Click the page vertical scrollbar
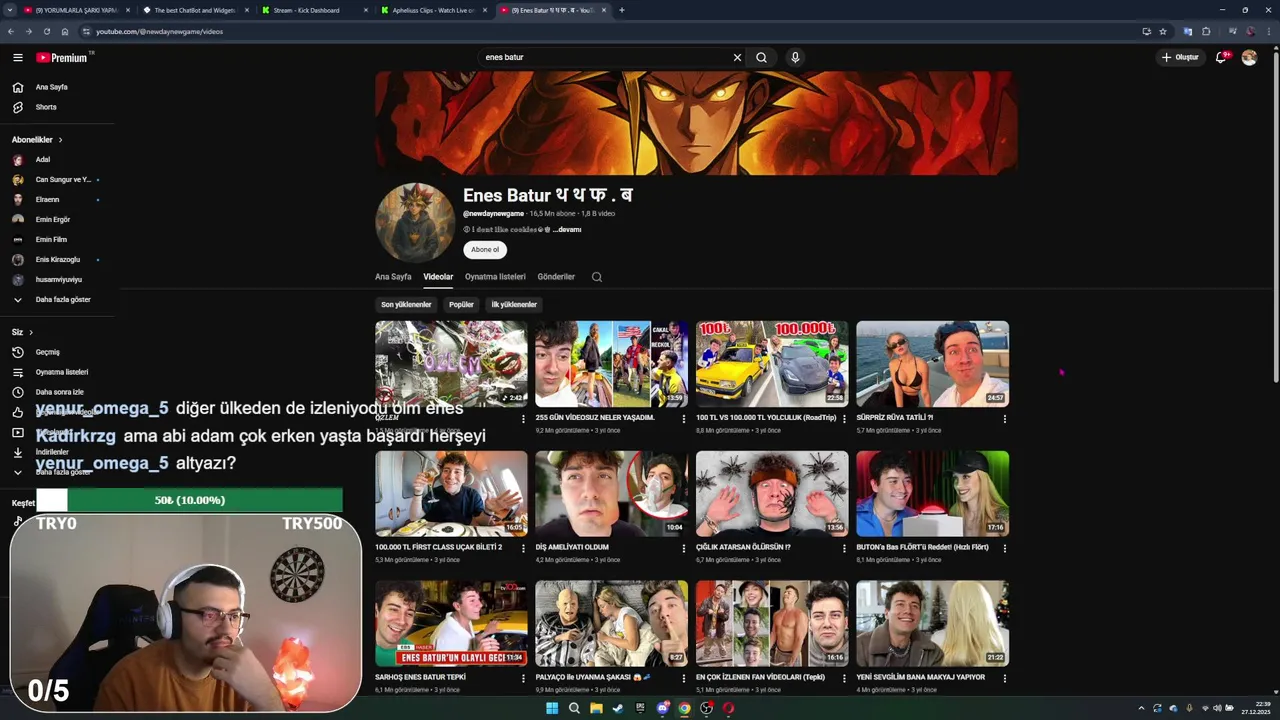Viewport: 1280px width, 720px height. [x=1275, y=215]
